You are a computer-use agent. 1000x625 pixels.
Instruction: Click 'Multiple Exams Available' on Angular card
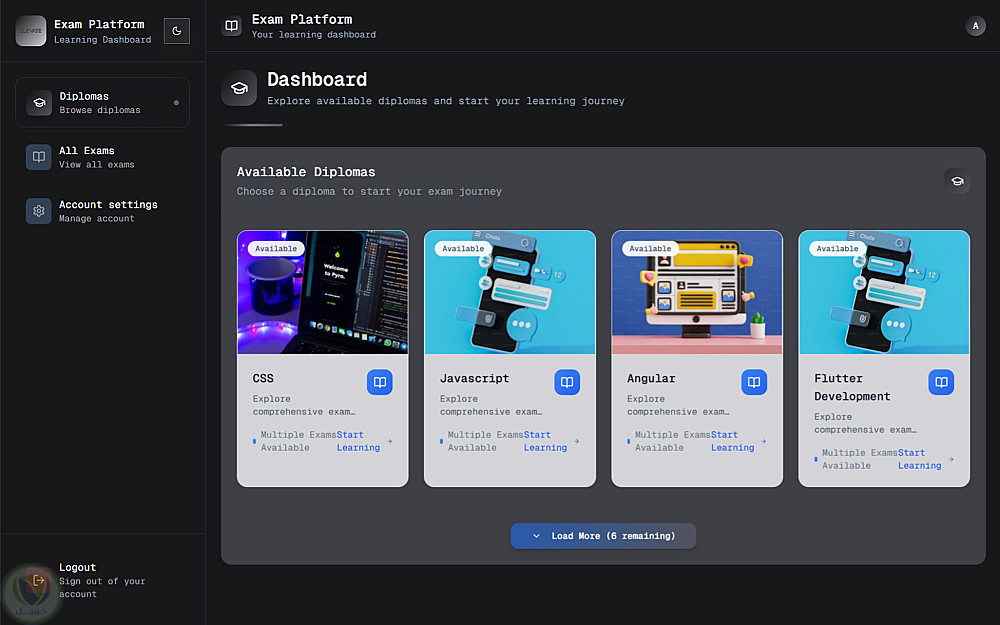668,441
